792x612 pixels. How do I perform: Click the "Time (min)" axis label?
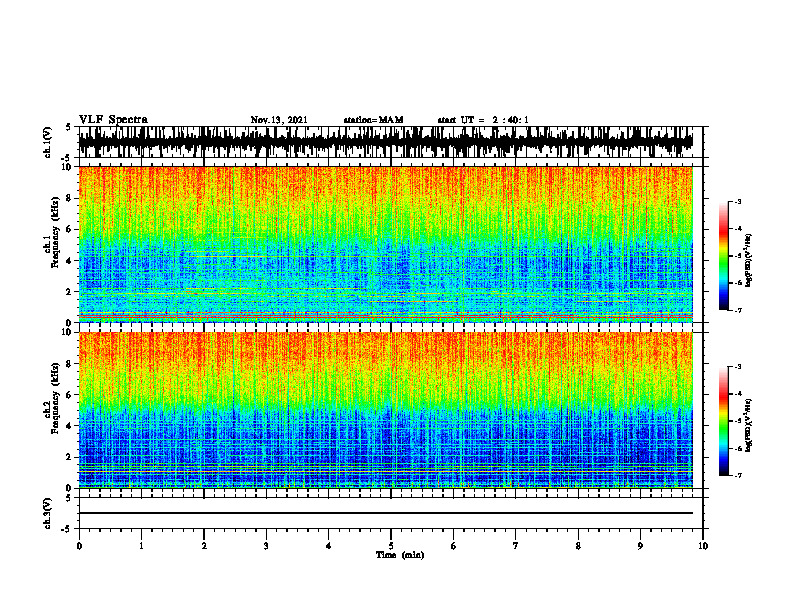coord(400,555)
